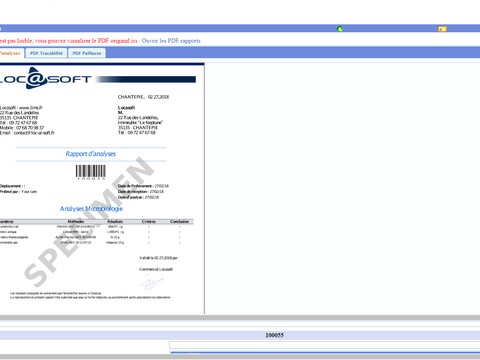This screenshot has width=480, height=360.
Task: Click the 'Analyses Microbiologie' heading
Action: (x=91, y=209)
